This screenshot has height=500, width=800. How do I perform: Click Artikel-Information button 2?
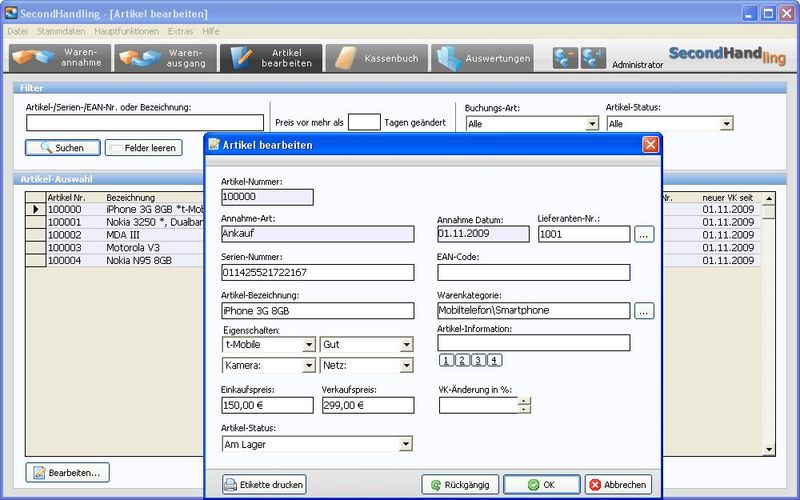462,360
